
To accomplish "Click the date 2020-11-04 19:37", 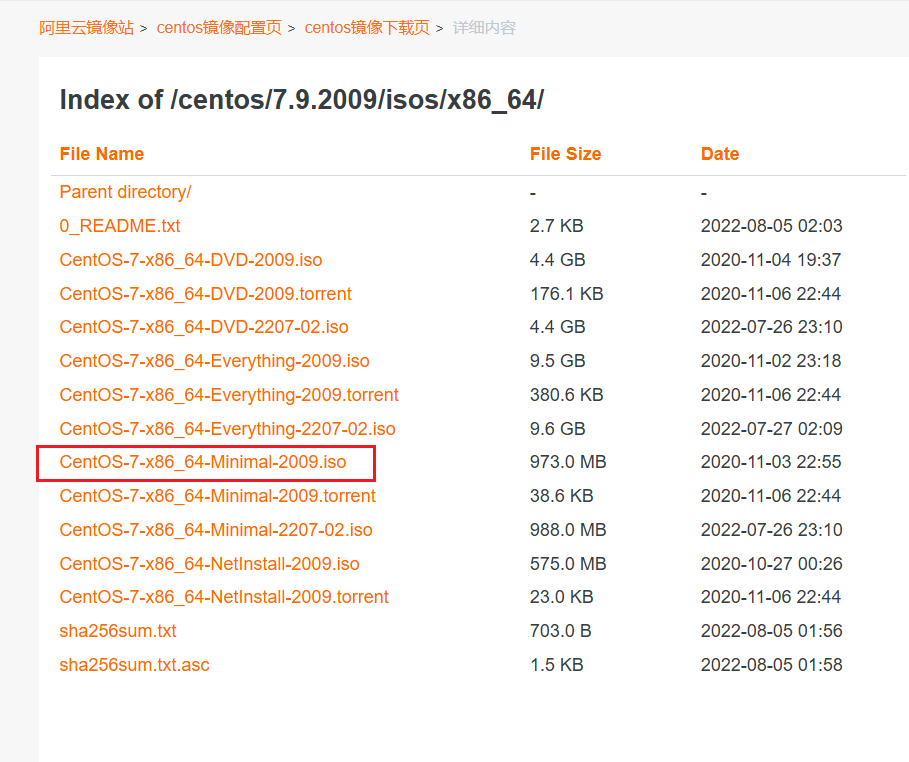I will (771, 260).
